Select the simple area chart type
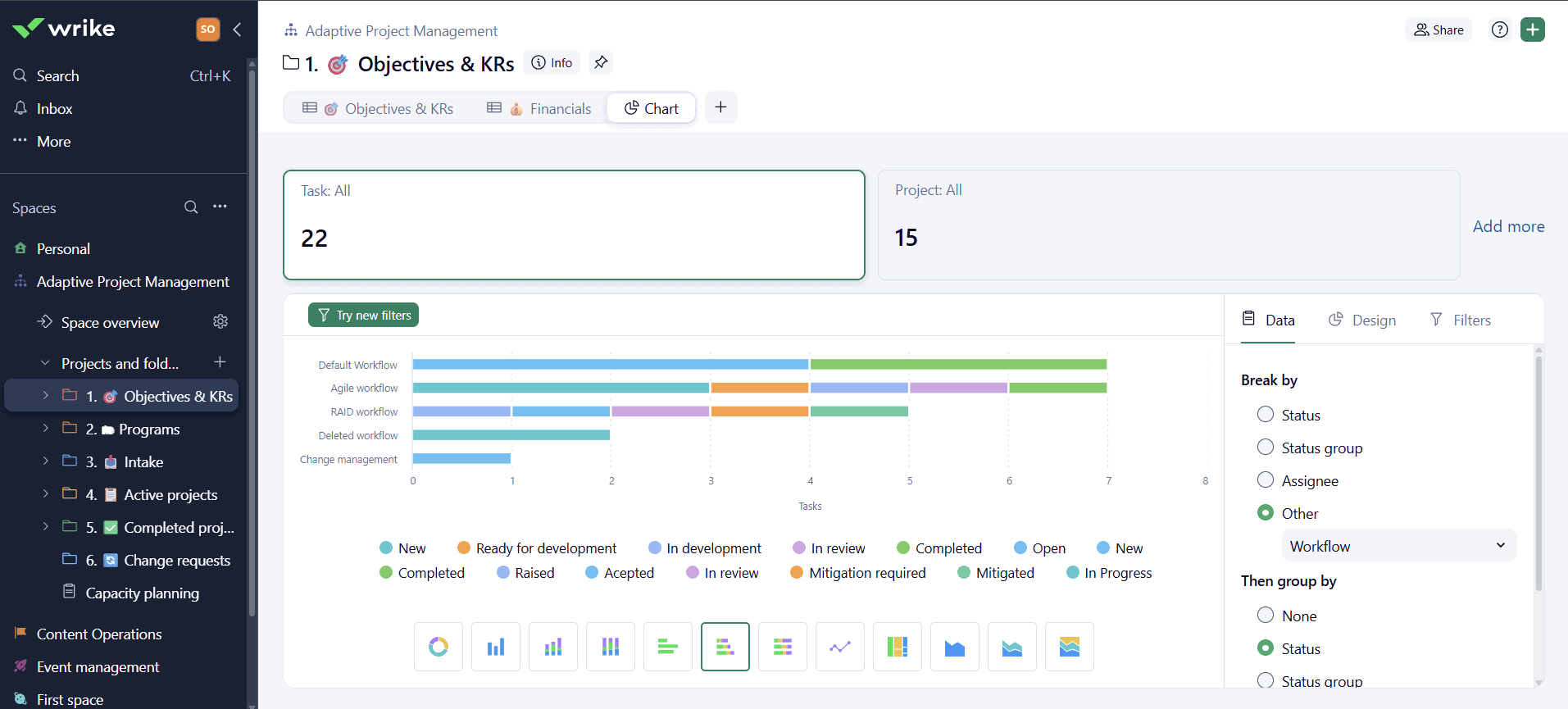The width and height of the screenshot is (1568, 709). coord(955,647)
